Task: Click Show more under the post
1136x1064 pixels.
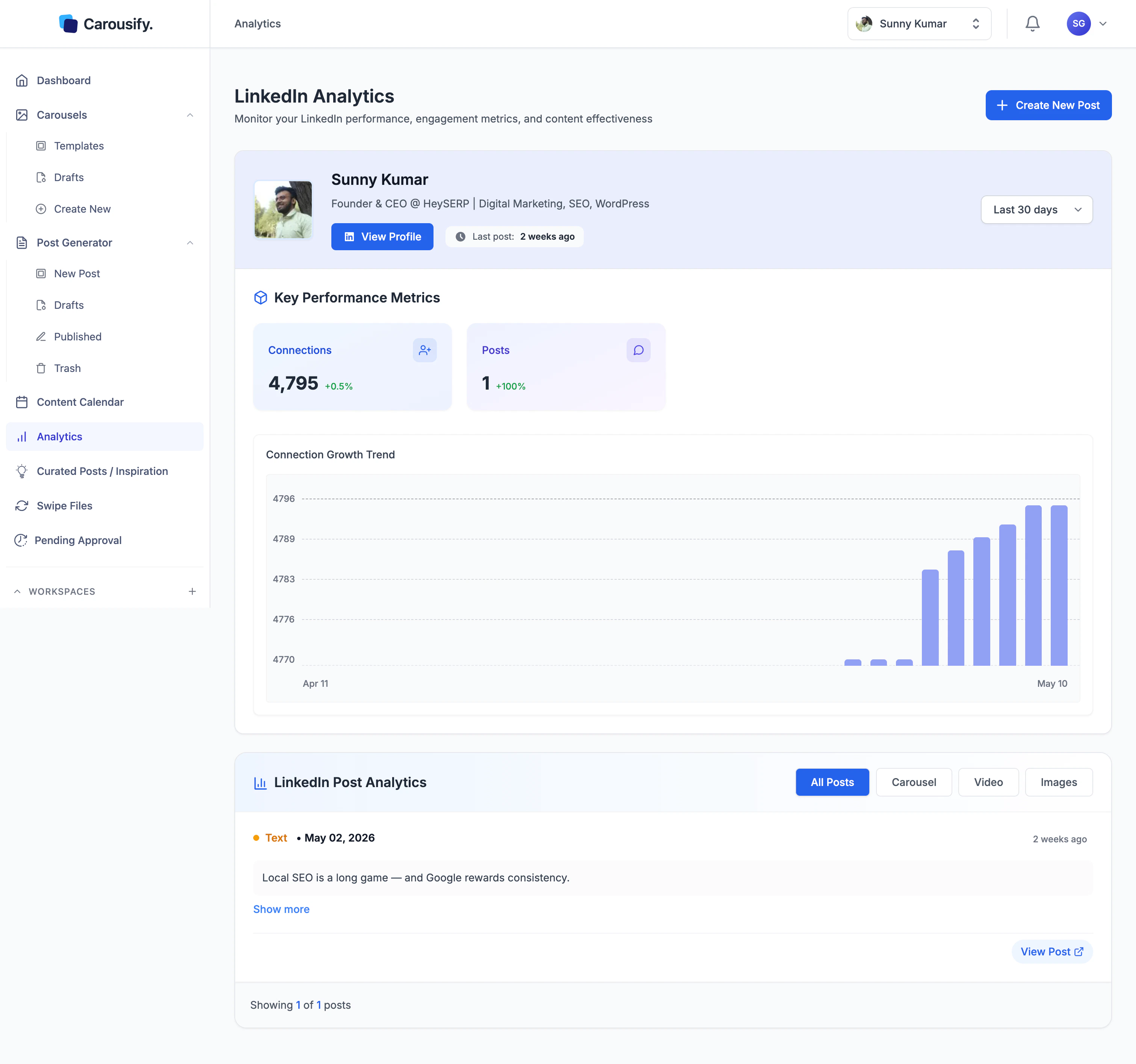Action: [281, 909]
